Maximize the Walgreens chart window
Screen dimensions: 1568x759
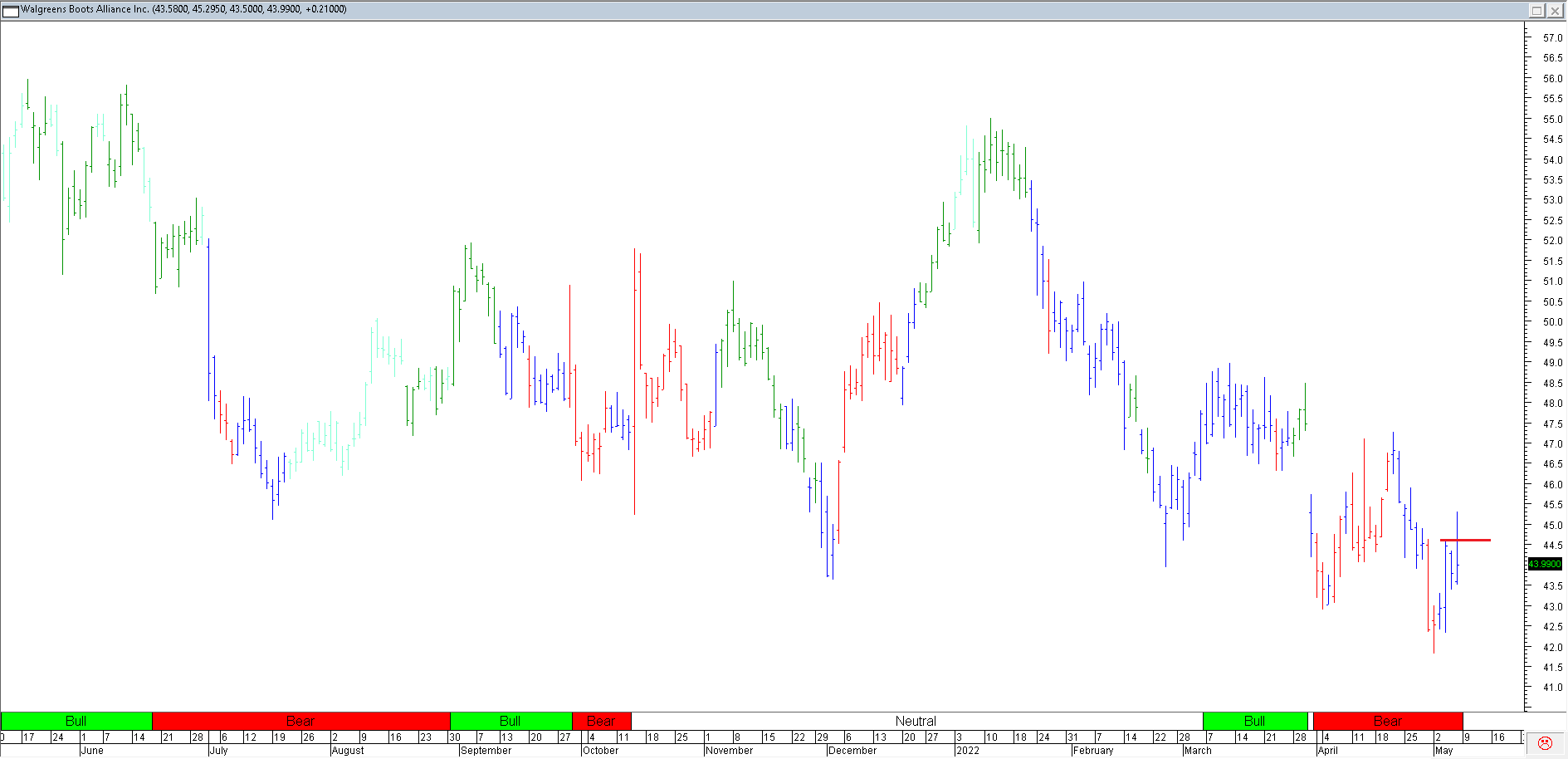click(x=1536, y=10)
